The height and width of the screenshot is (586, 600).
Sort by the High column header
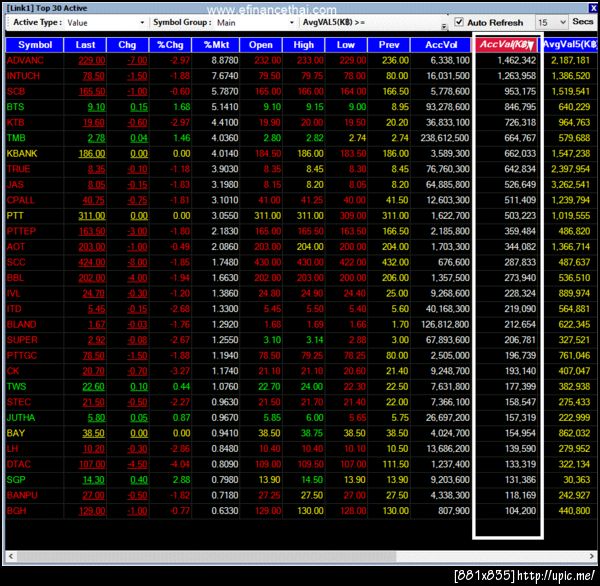coord(303,45)
